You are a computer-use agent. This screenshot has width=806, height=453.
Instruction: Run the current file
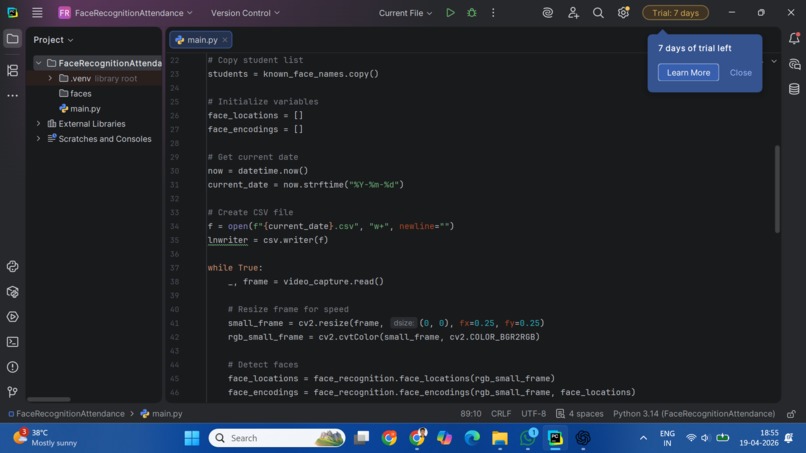tap(450, 13)
